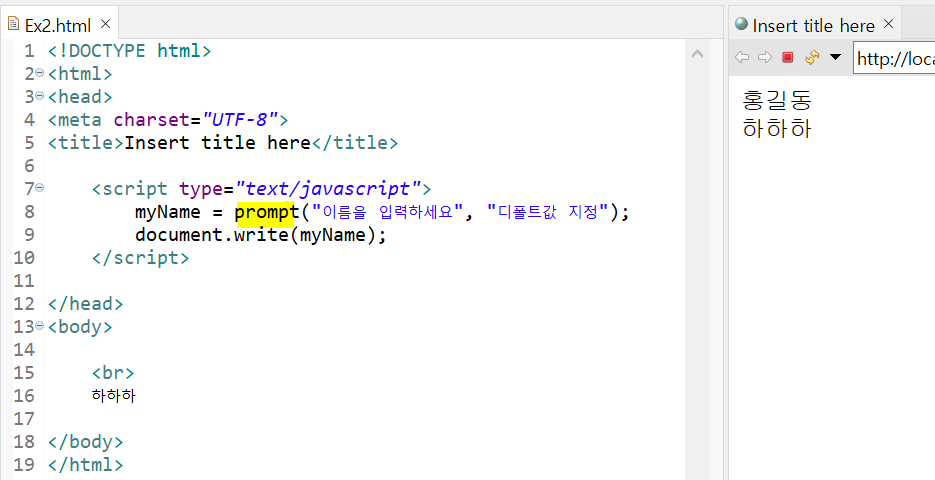Image resolution: width=935 pixels, height=480 pixels.
Task: Open the dropdown arrow next to refresh
Action: click(835, 57)
